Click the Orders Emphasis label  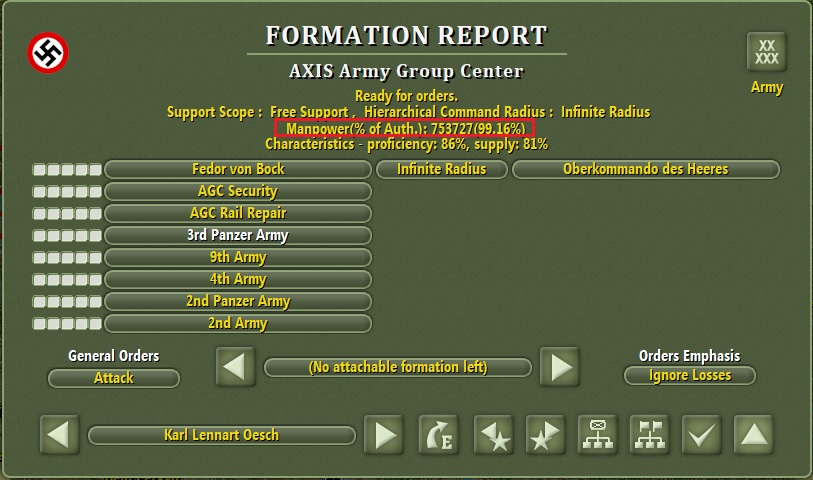690,356
